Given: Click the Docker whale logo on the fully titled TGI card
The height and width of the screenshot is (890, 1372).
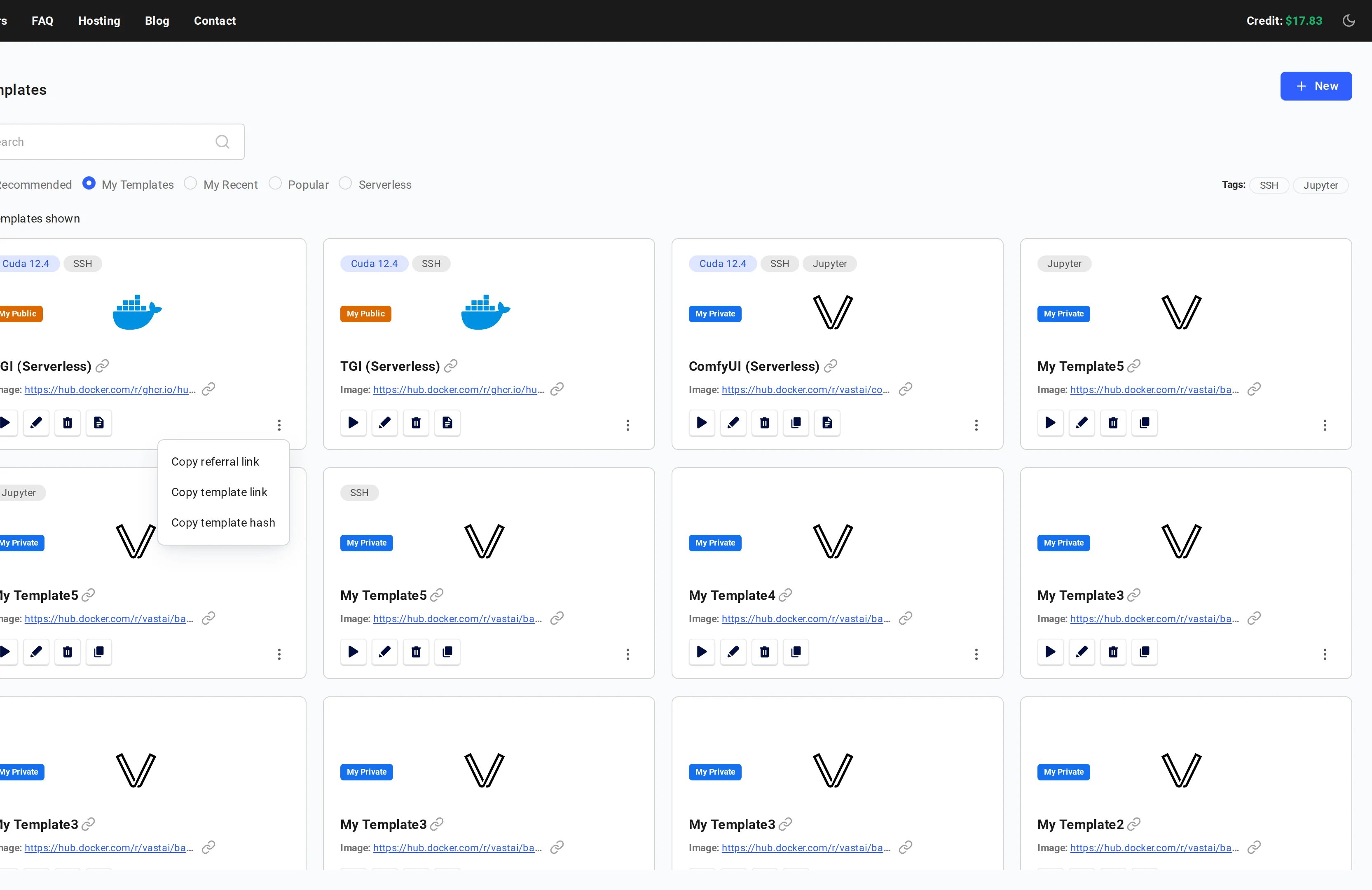Looking at the screenshot, I should [x=485, y=312].
